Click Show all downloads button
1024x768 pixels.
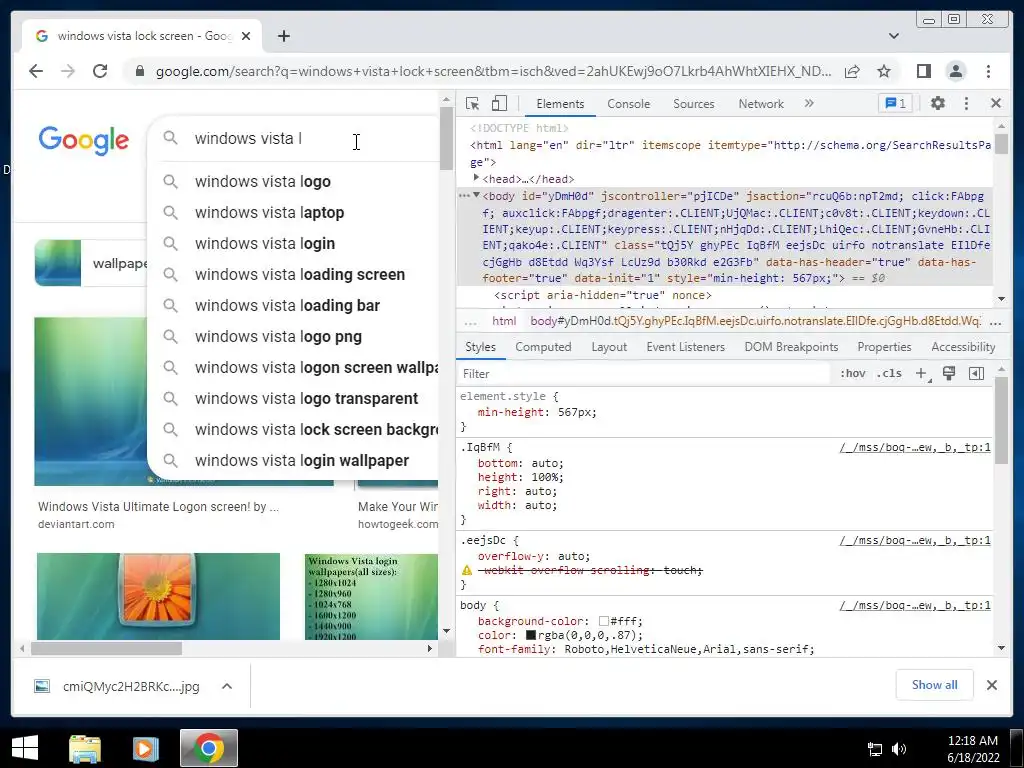[935, 684]
